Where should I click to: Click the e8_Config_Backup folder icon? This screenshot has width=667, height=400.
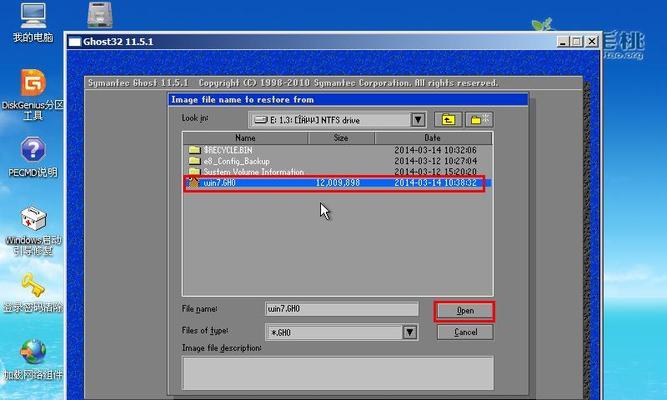tap(194, 161)
